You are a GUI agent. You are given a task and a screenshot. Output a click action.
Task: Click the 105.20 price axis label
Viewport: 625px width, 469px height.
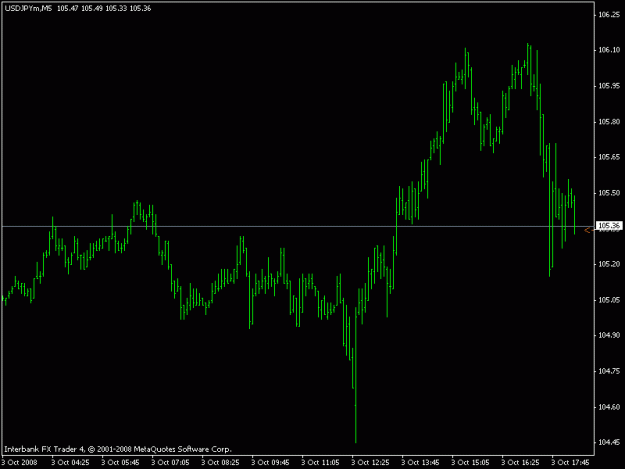point(609,264)
